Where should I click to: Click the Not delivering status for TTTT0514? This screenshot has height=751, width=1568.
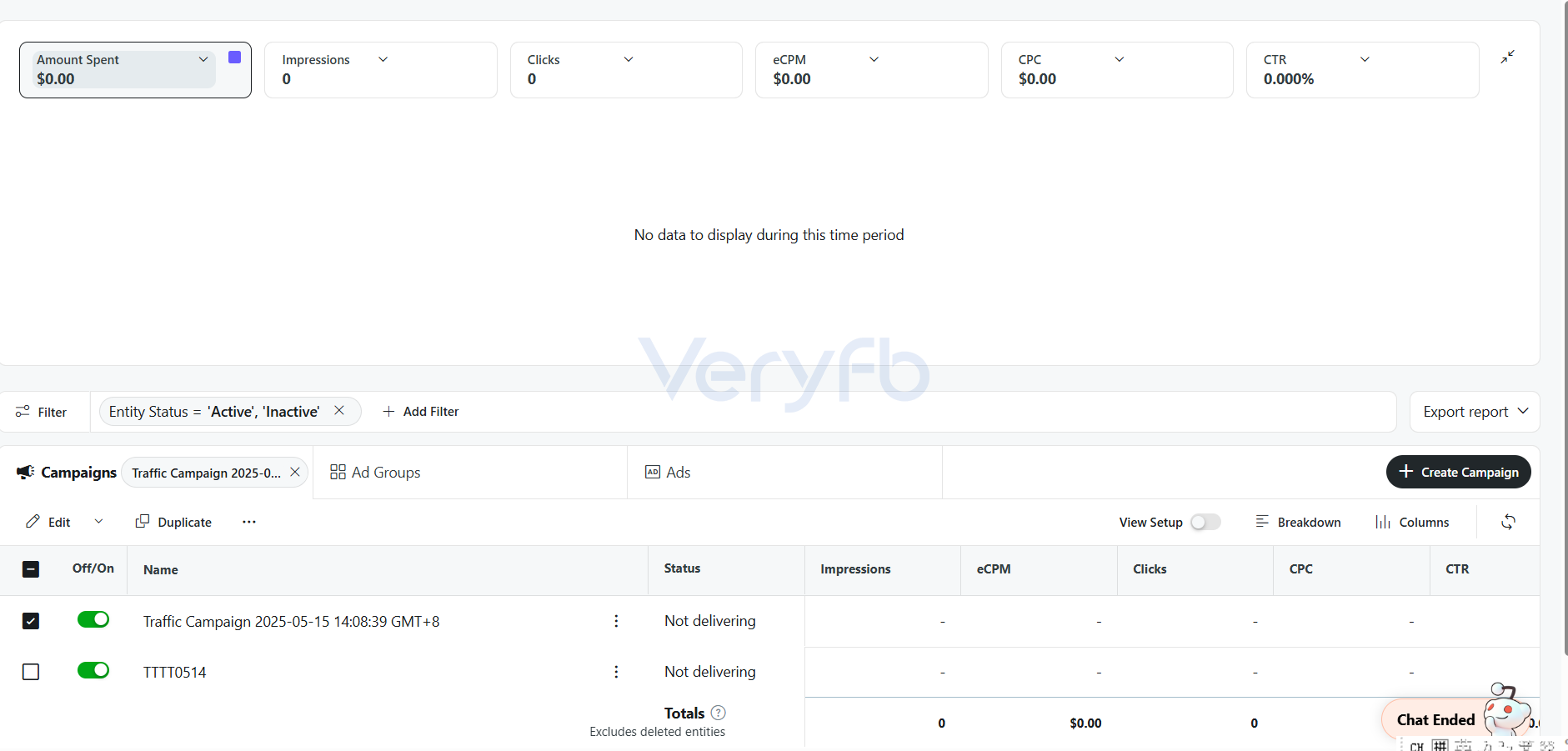click(x=710, y=672)
